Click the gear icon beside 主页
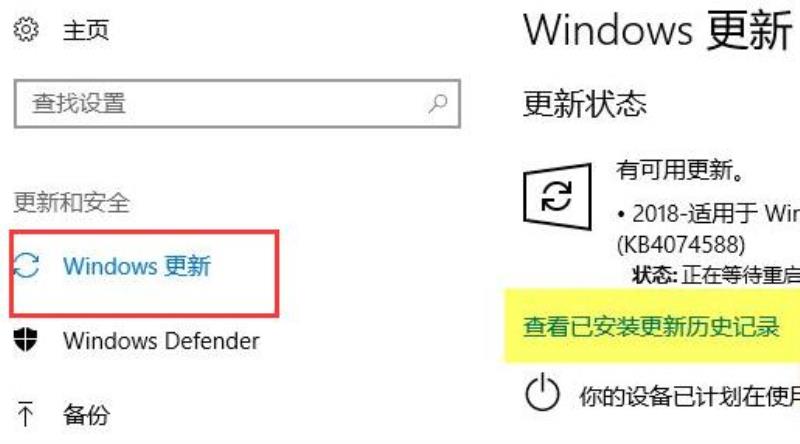 coord(26,29)
